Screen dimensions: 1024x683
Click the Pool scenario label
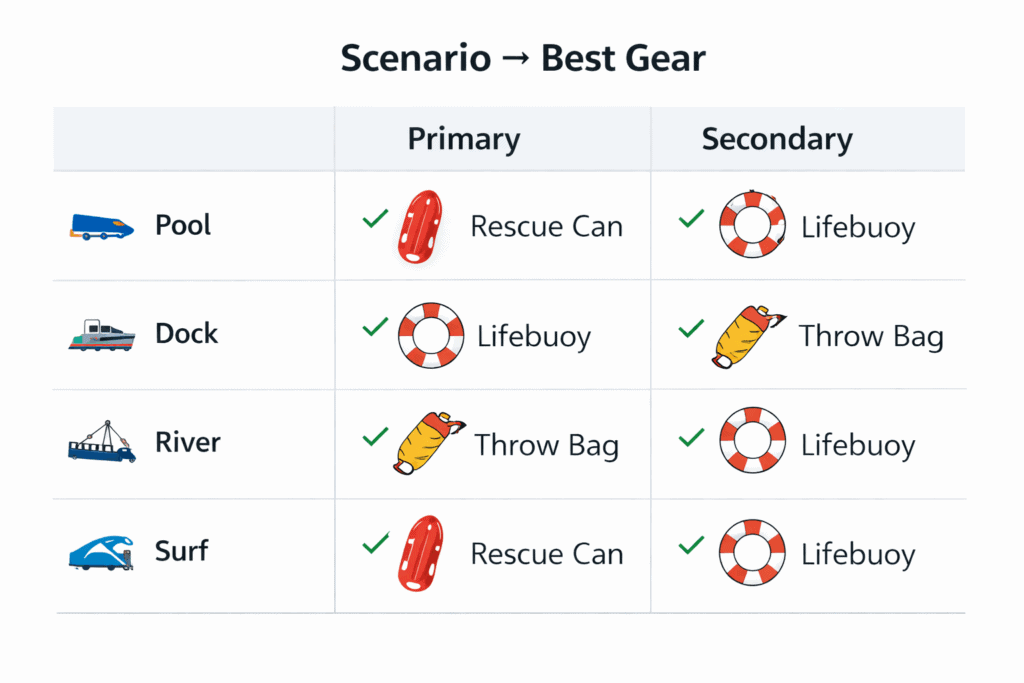183,225
